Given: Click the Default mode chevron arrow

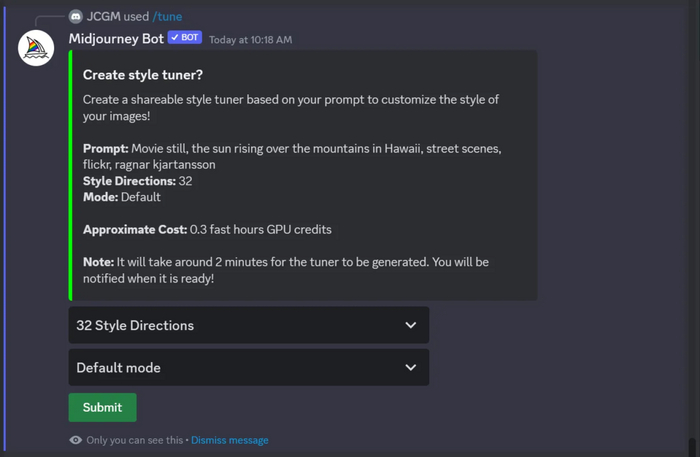Looking at the screenshot, I should 410,367.
